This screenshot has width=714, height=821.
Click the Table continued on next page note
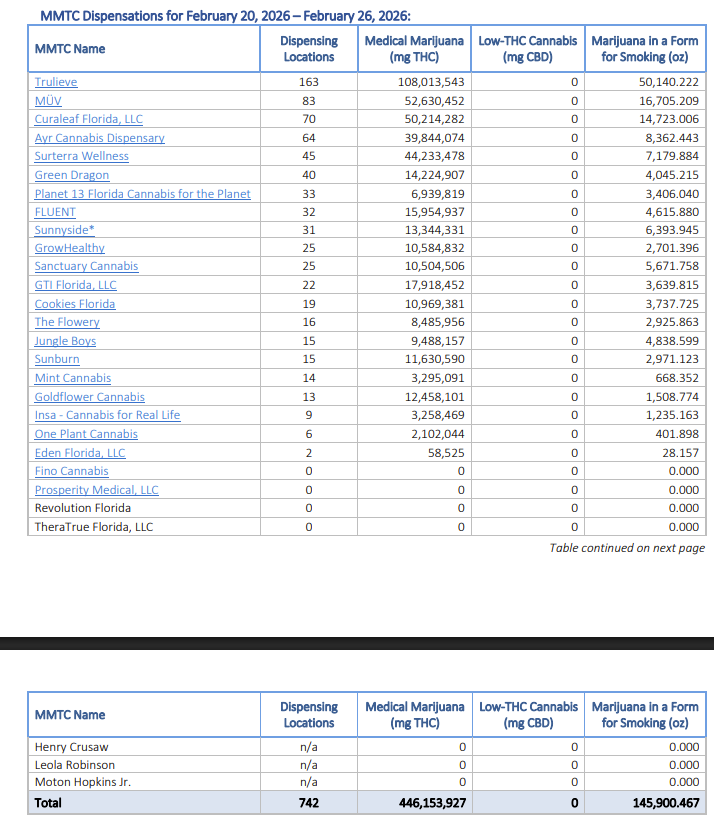coord(627,548)
